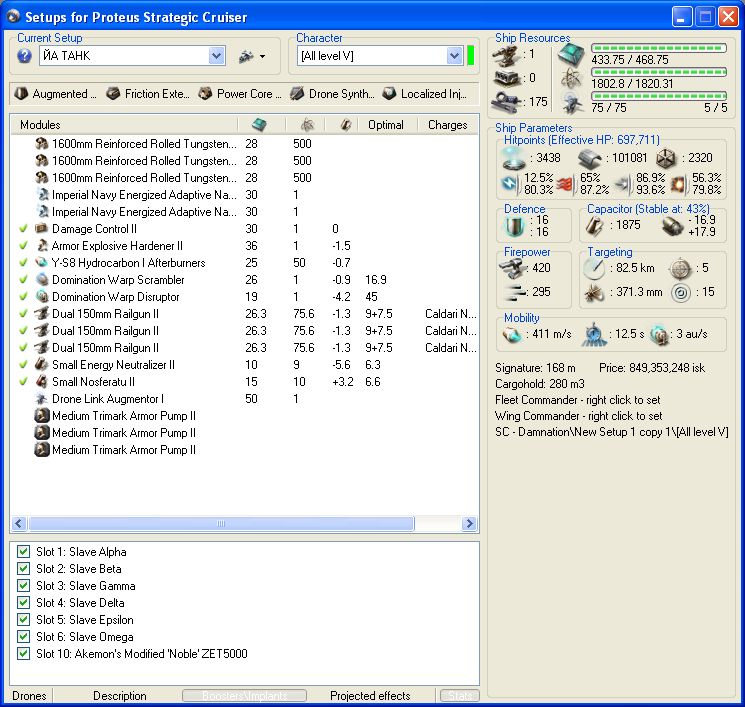Toggle Small Nosferatu II active checkmark
Viewport: 745px width, 707px height.
click(x=23, y=382)
